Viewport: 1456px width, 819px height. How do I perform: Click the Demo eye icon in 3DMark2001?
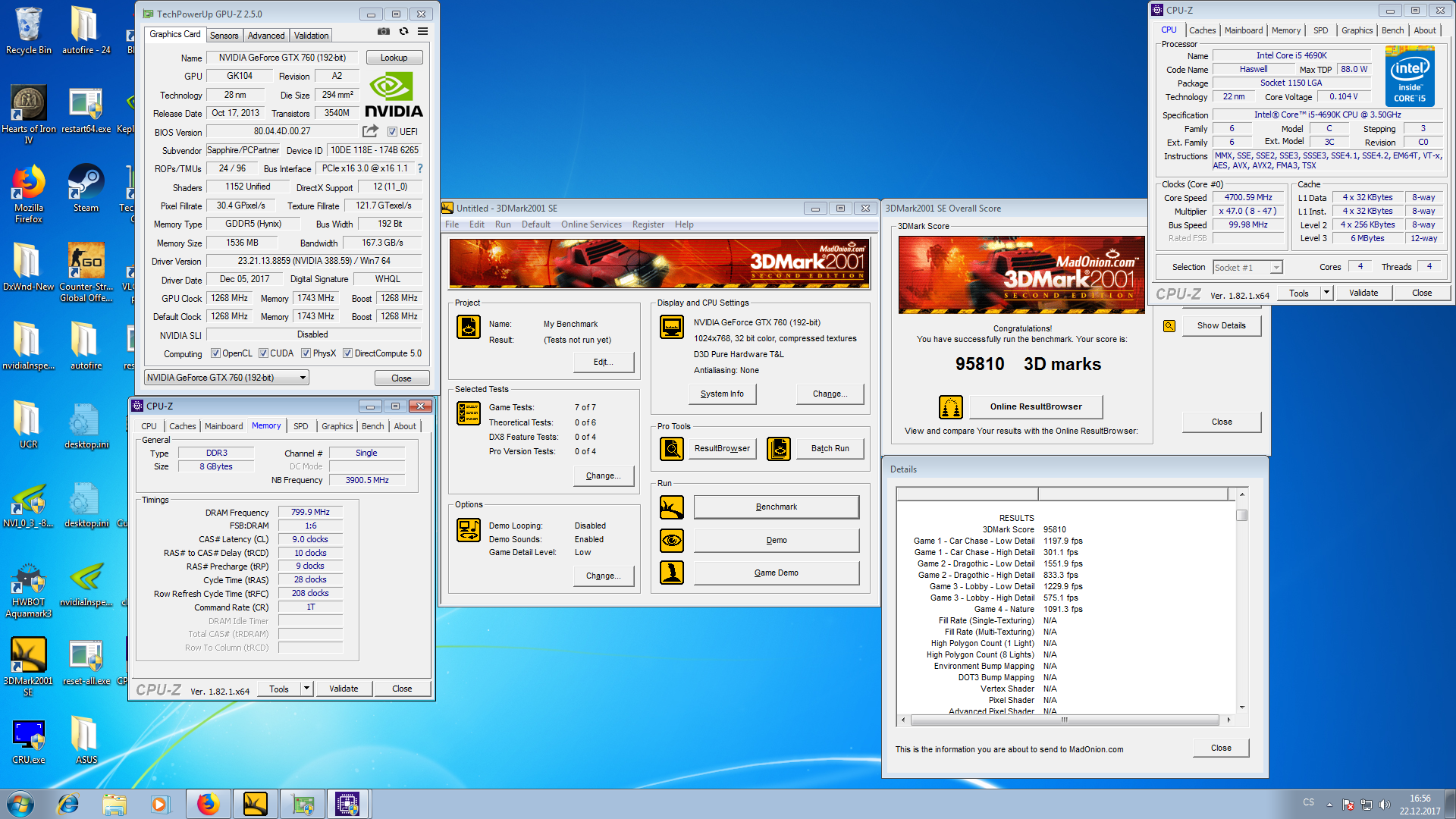tap(672, 541)
